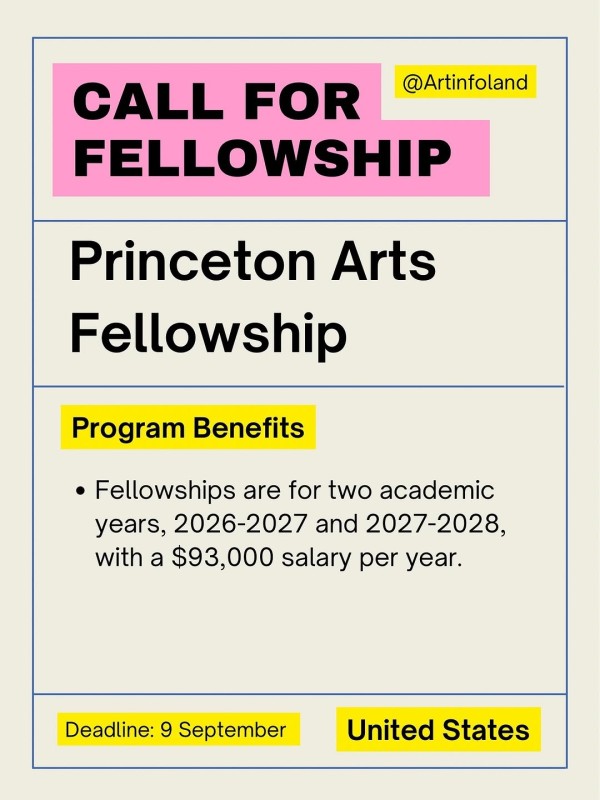
Task: Click the word "FELLOWSHIP" in the pink header
Action: [262, 158]
